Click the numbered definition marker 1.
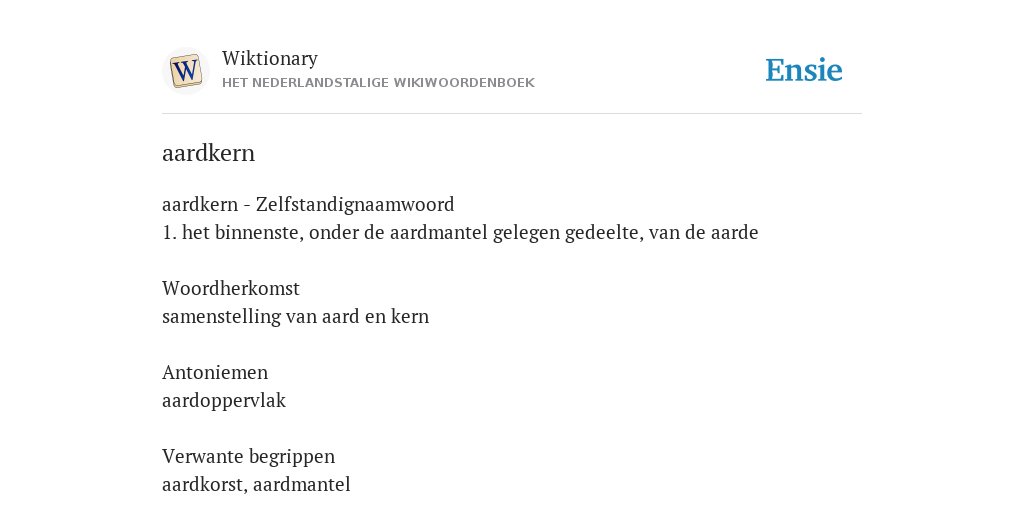This screenshot has width=1024, height=512. (x=169, y=232)
